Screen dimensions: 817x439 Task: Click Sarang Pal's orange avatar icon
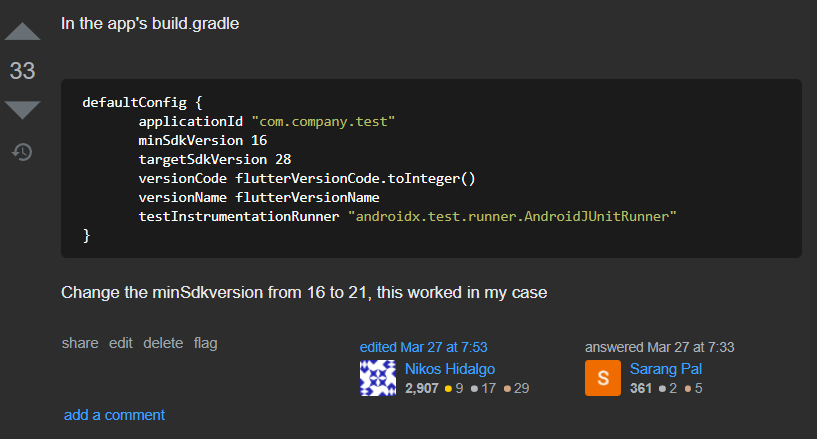tap(603, 378)
